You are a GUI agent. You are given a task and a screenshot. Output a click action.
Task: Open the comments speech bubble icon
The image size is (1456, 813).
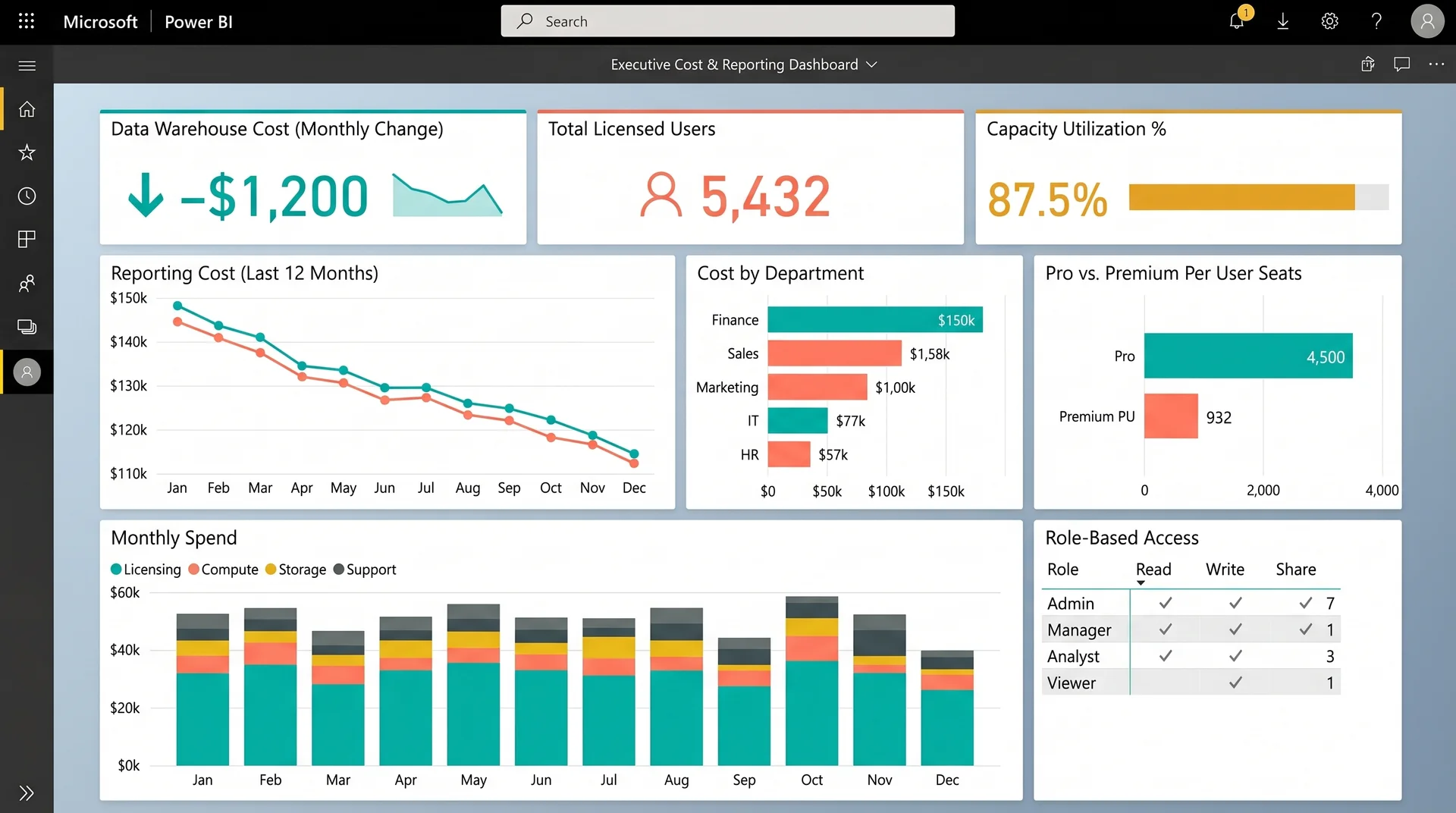pyautogui.click(x=1401, y=64)
